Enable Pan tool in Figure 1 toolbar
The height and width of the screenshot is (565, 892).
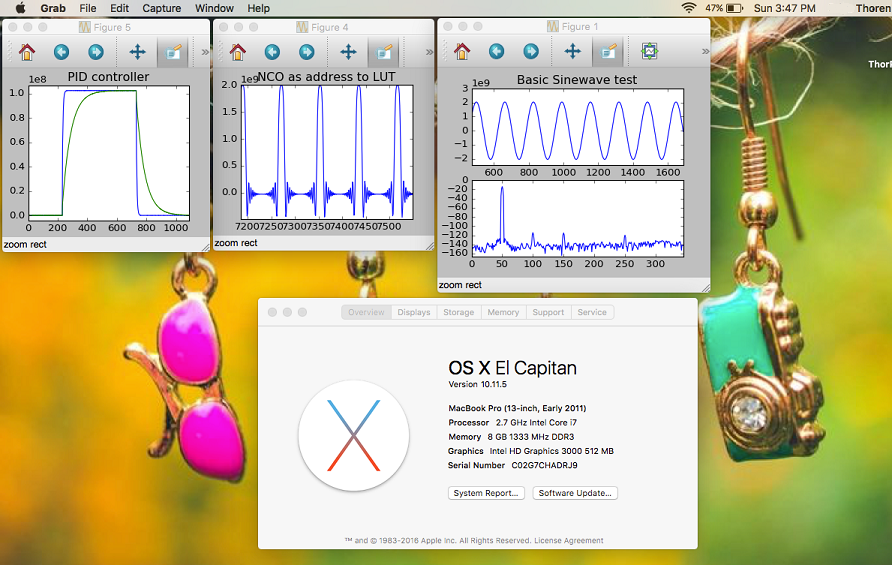coord(572,51)
